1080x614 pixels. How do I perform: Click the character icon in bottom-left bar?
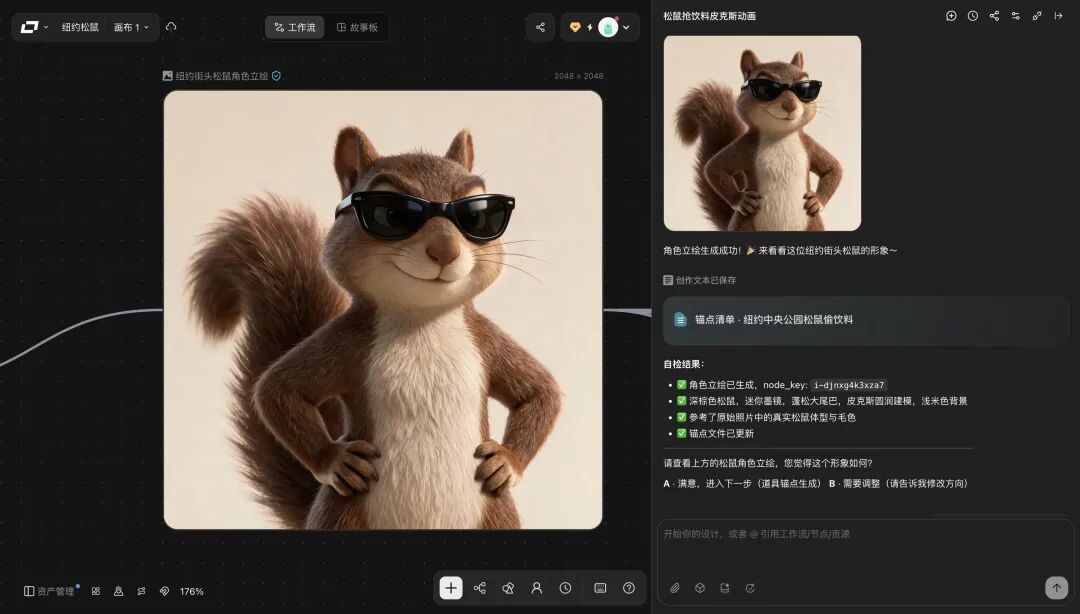pyautogui.click(x=118, y=591)
